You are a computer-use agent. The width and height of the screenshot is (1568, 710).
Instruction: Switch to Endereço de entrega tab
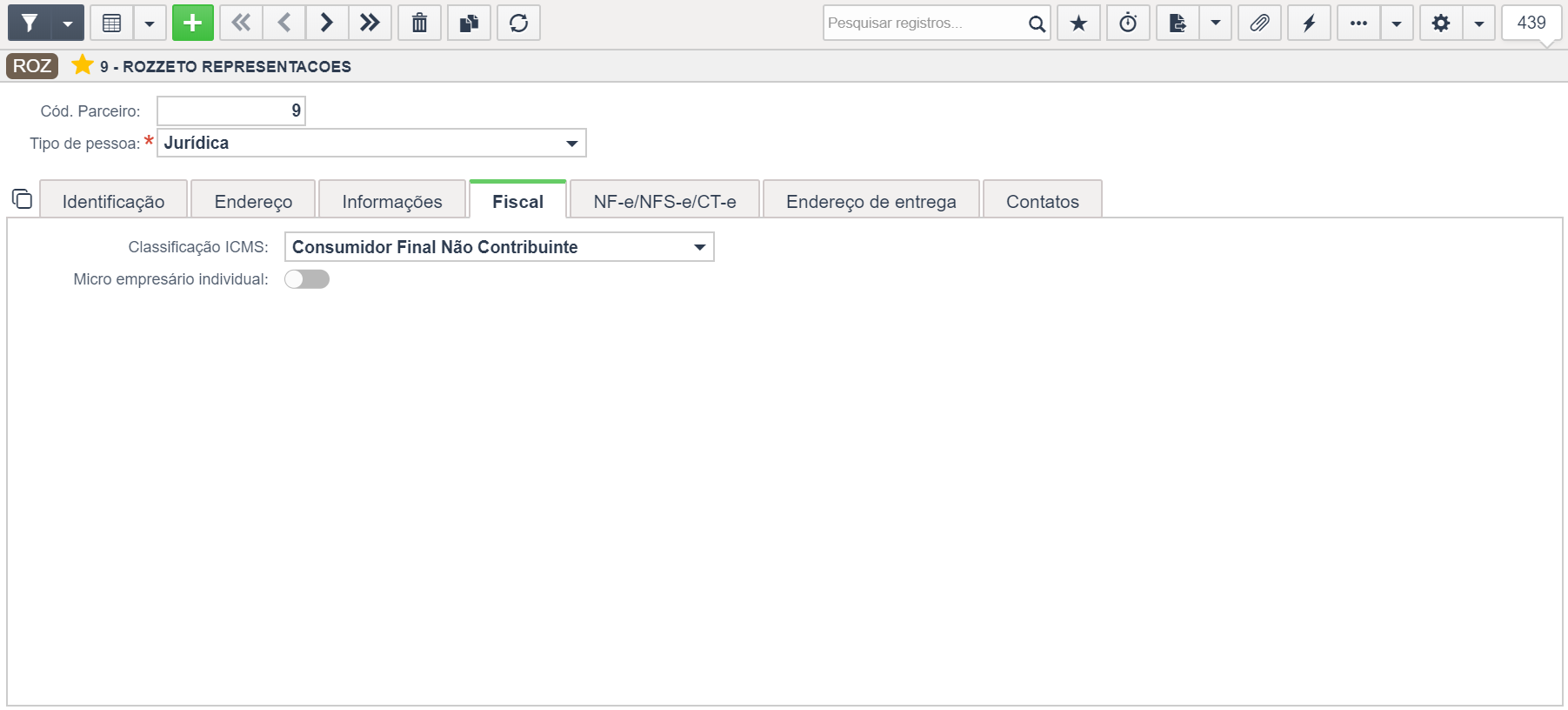(x=871, y=201)
